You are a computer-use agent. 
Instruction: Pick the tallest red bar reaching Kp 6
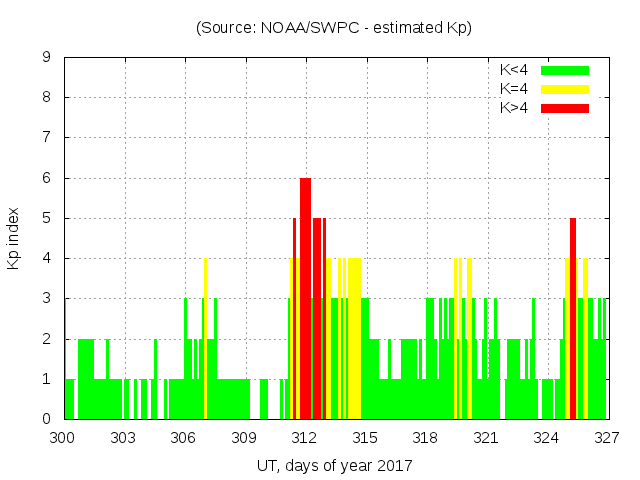tap(305, 300)
